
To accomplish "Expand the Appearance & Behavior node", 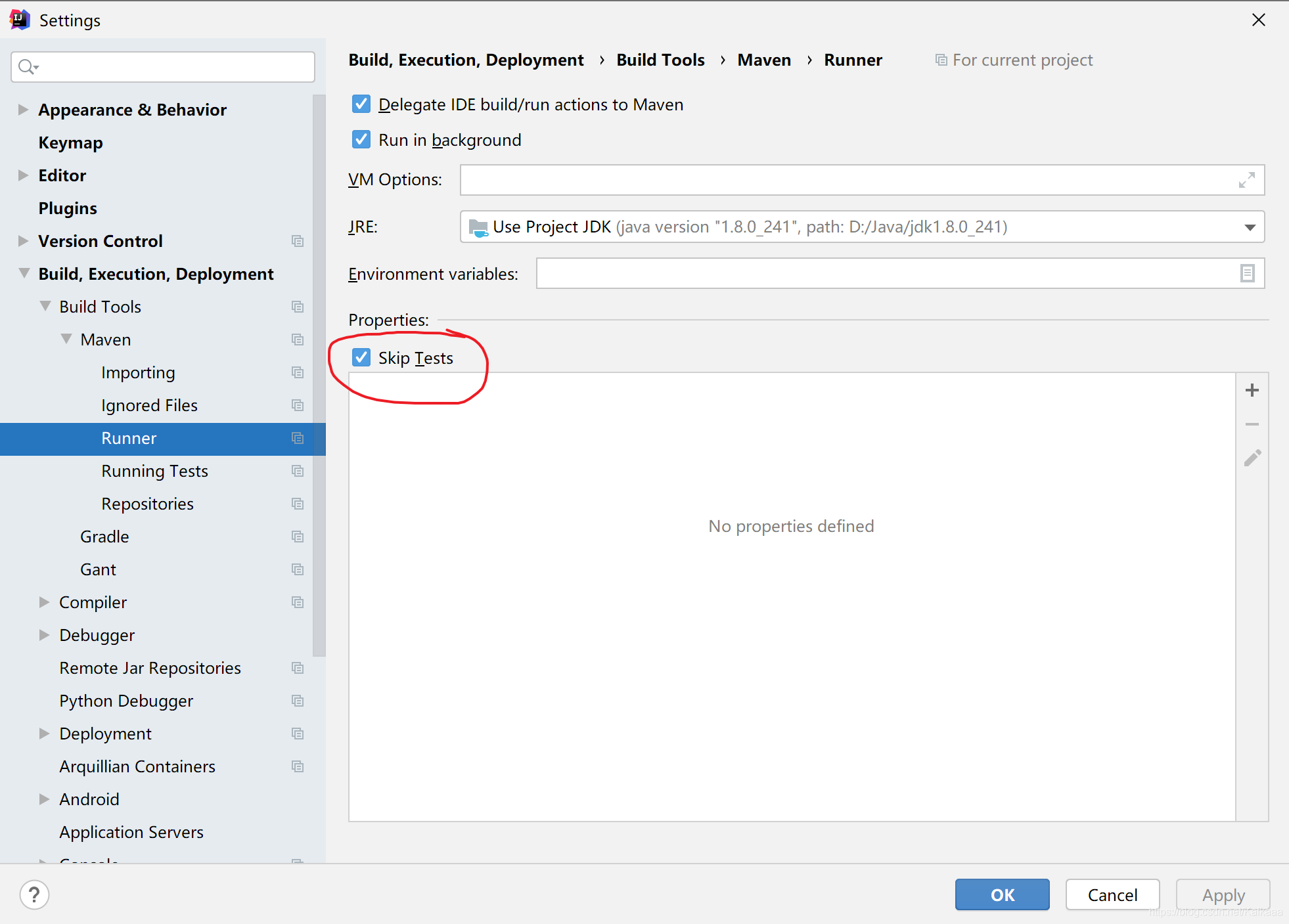I will [x=23, y=110].
